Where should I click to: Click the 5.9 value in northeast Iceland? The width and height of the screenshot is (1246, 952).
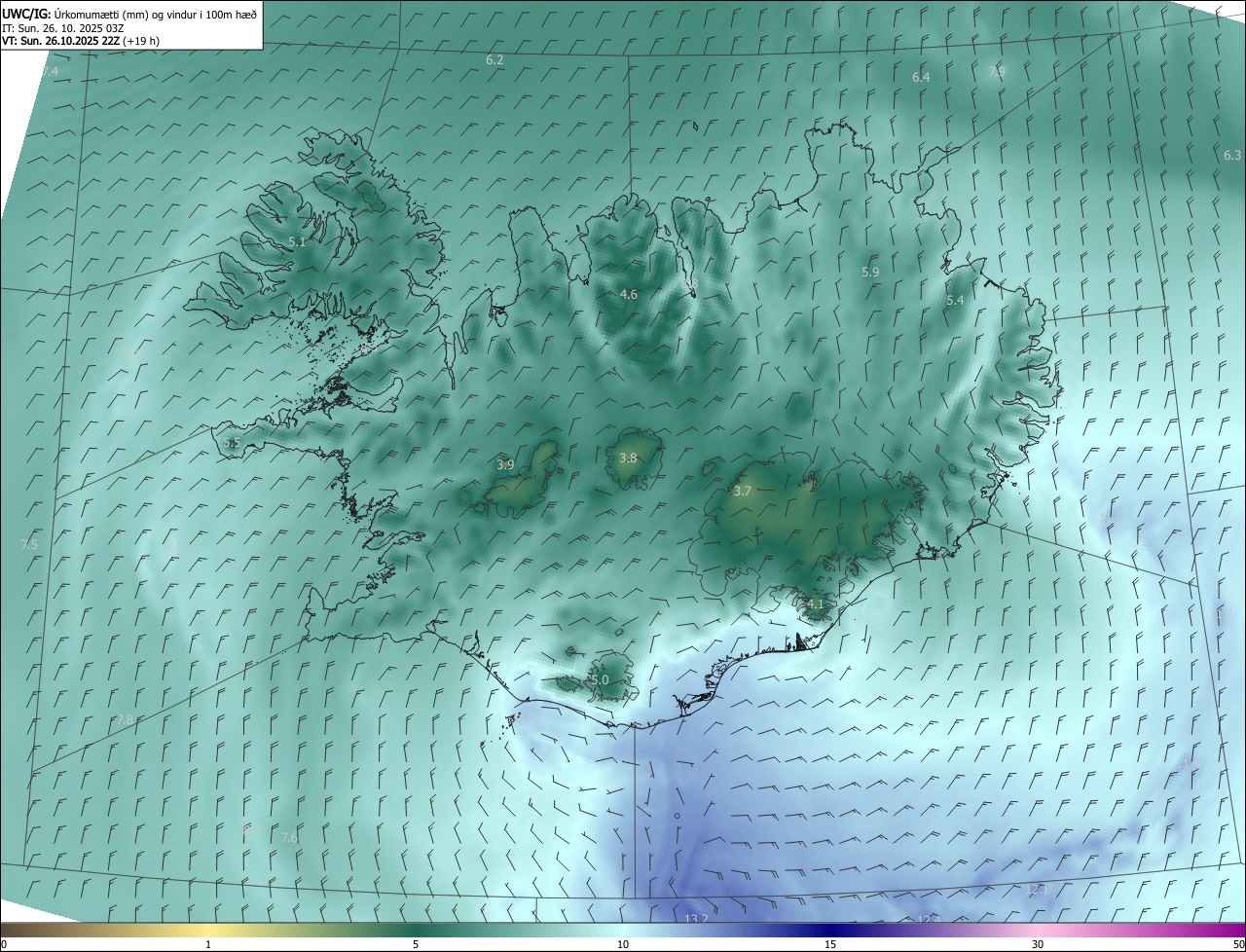[870, 273]
